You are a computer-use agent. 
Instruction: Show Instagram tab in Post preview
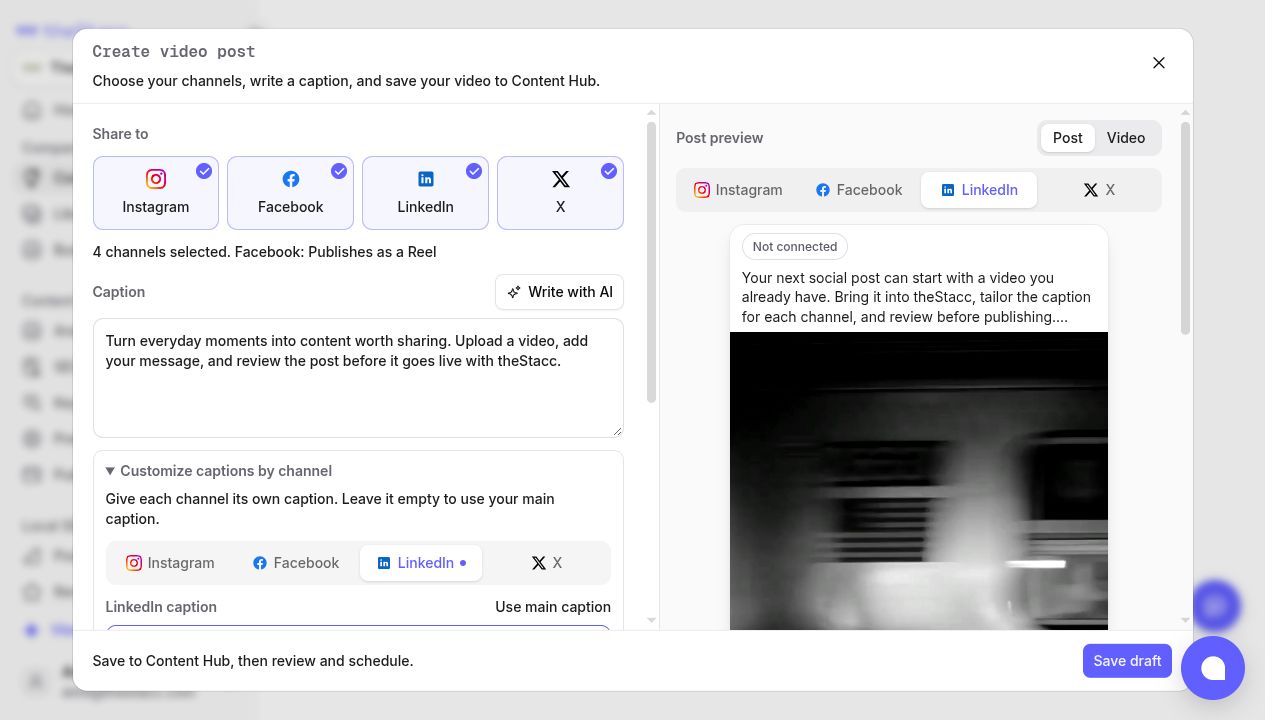pyautogui.click(x=739, y=190)
